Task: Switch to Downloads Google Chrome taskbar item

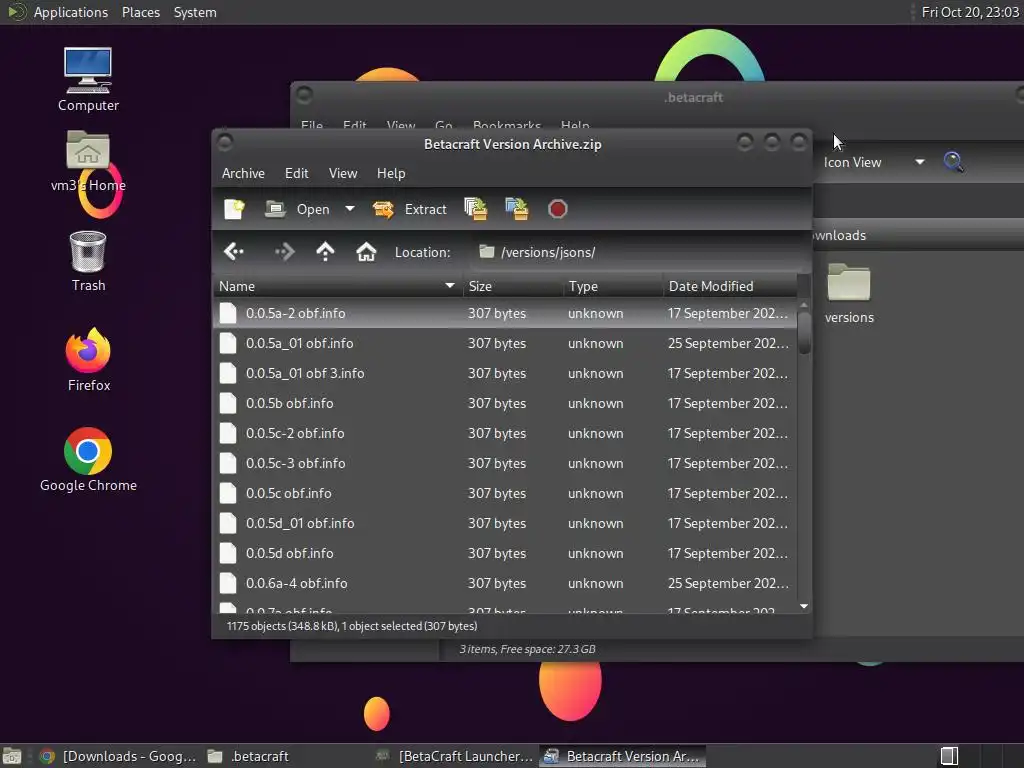Action: tap(118, 756)
